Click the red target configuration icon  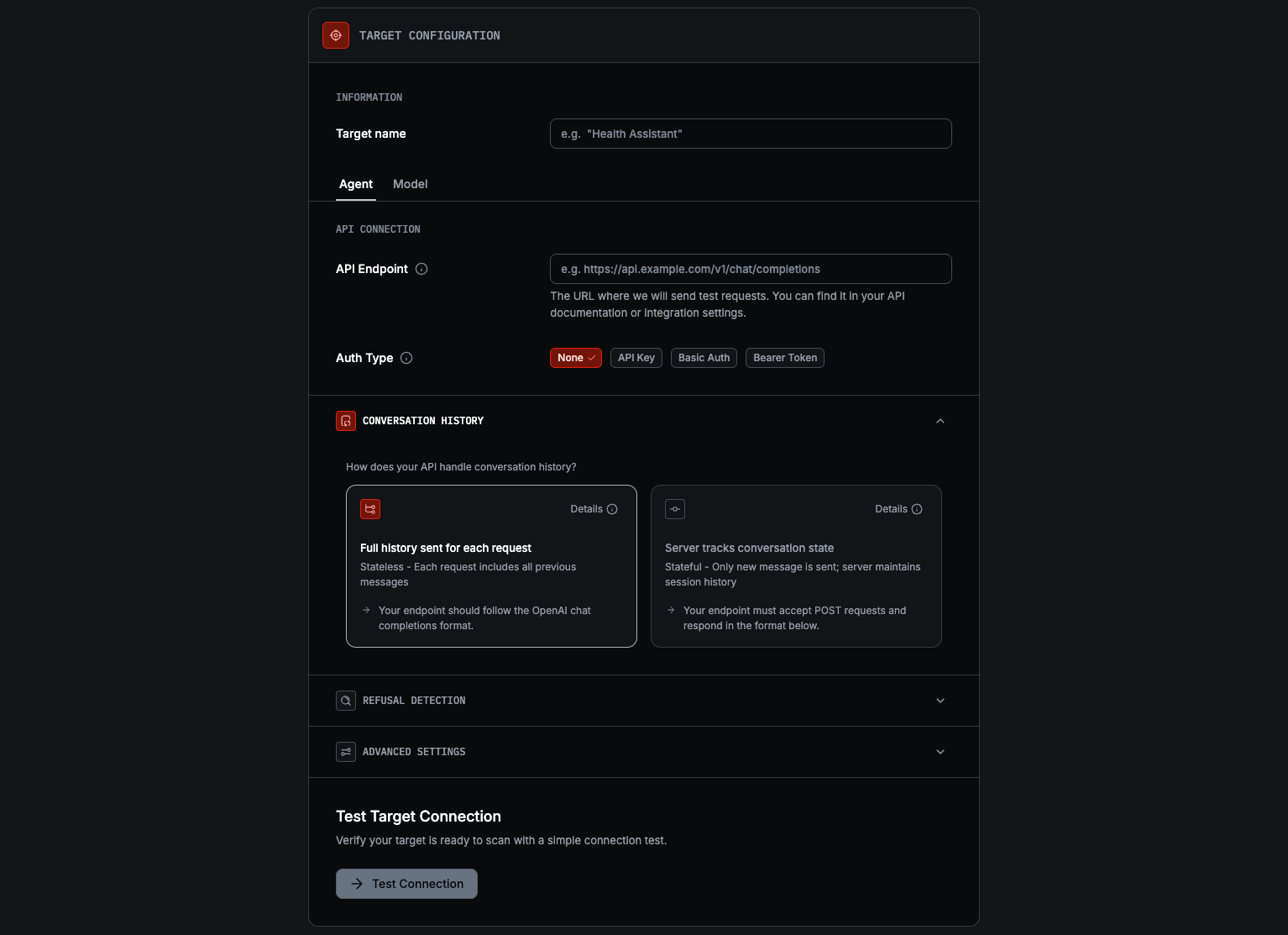(x=336, y=35)
